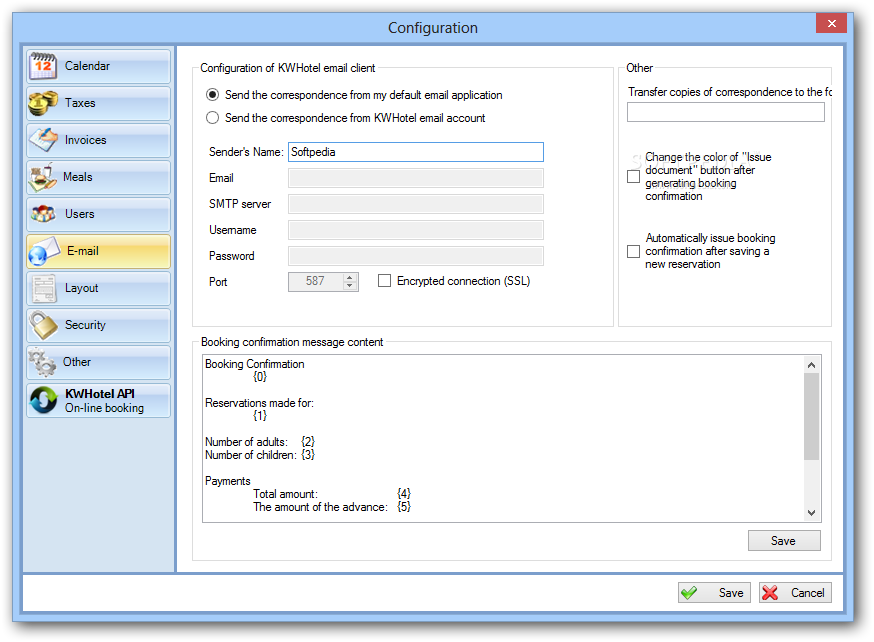Click the E-mail envelope globe icon
The width and height of the screenshot is (874, 642).
pos(43,251)
